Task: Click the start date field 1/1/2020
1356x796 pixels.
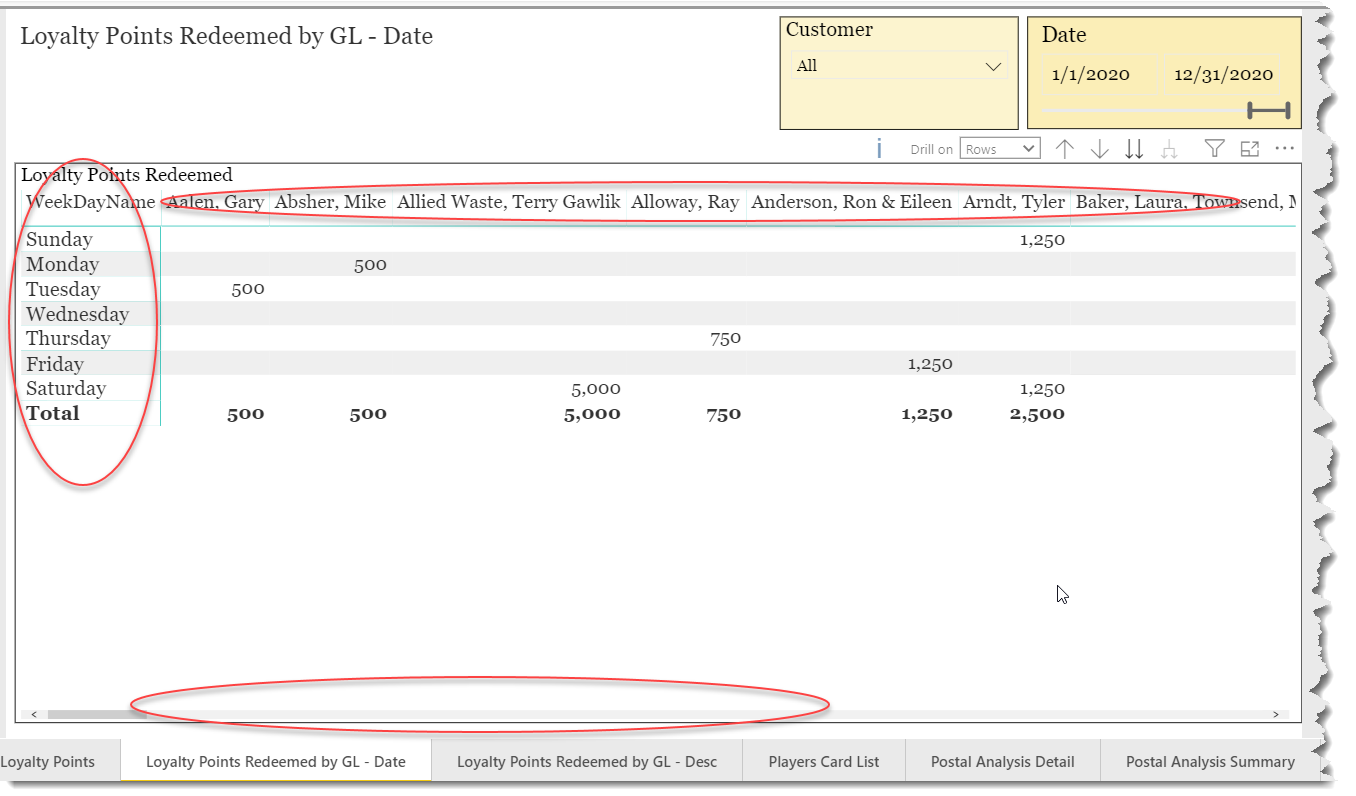Action: pyautogui.click(x=1099, y=75)
